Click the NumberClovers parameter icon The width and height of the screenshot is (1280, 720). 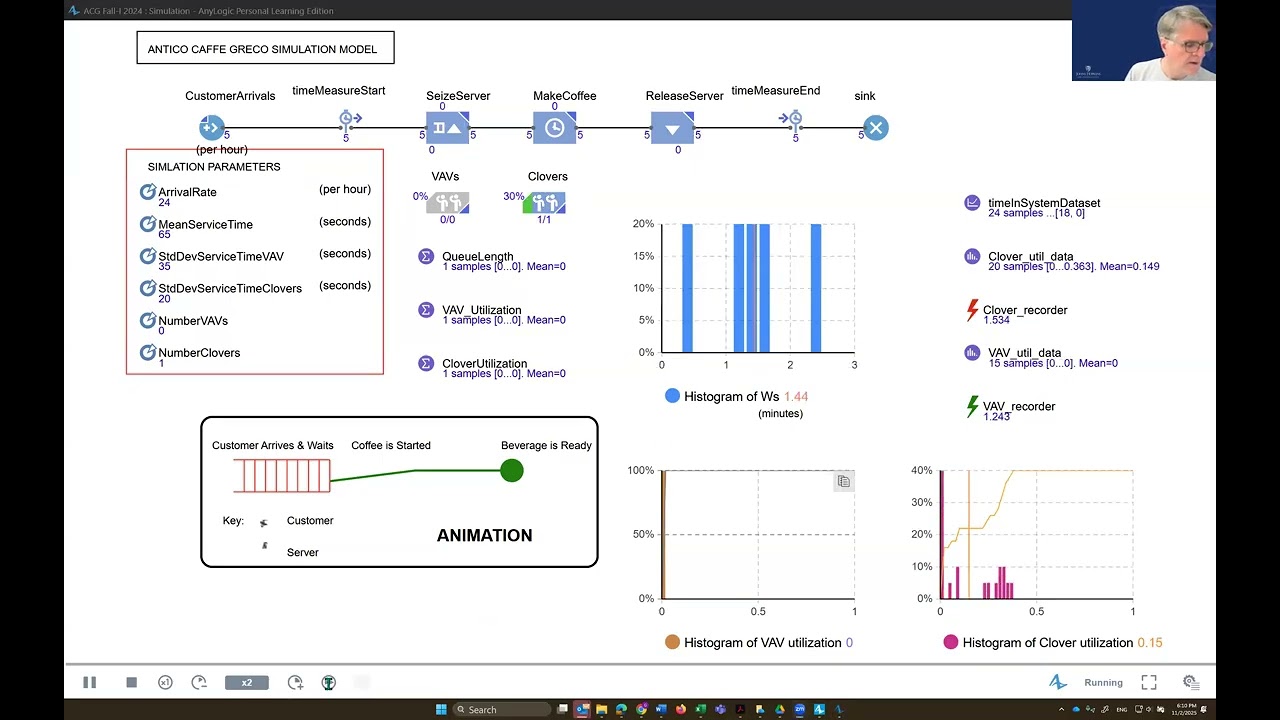[148, 352]
